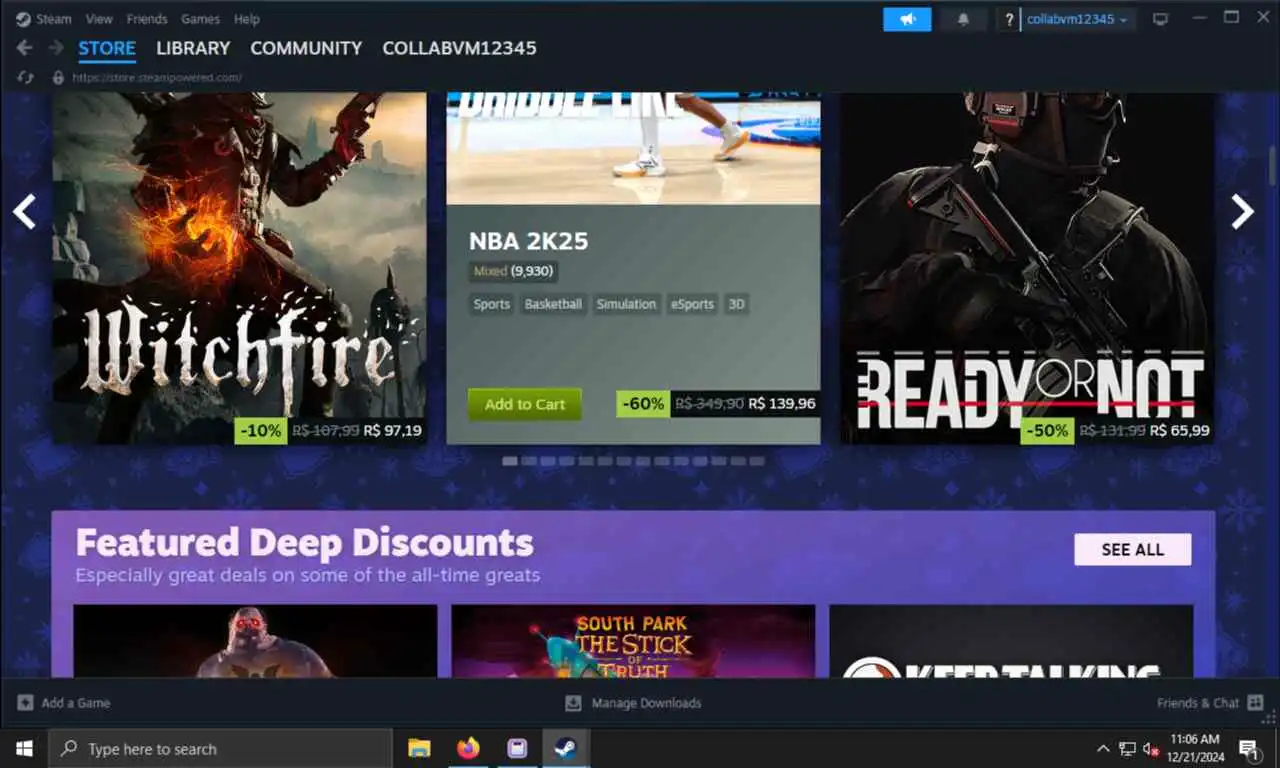
Task: Go back with the back arrow
Action: [x=25, y=48]
